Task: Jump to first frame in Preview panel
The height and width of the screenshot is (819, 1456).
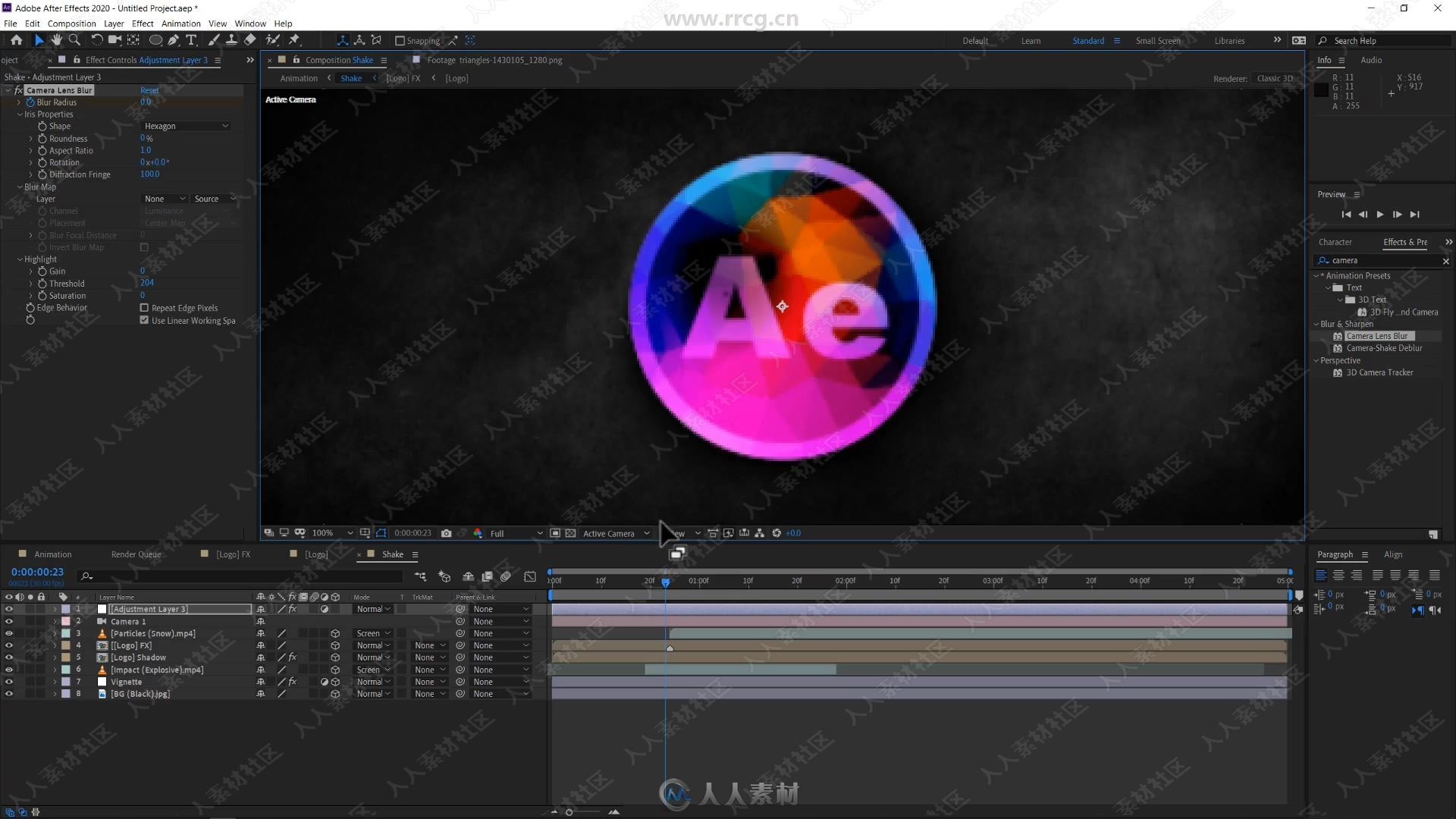Action: [x=1346, y=215]
